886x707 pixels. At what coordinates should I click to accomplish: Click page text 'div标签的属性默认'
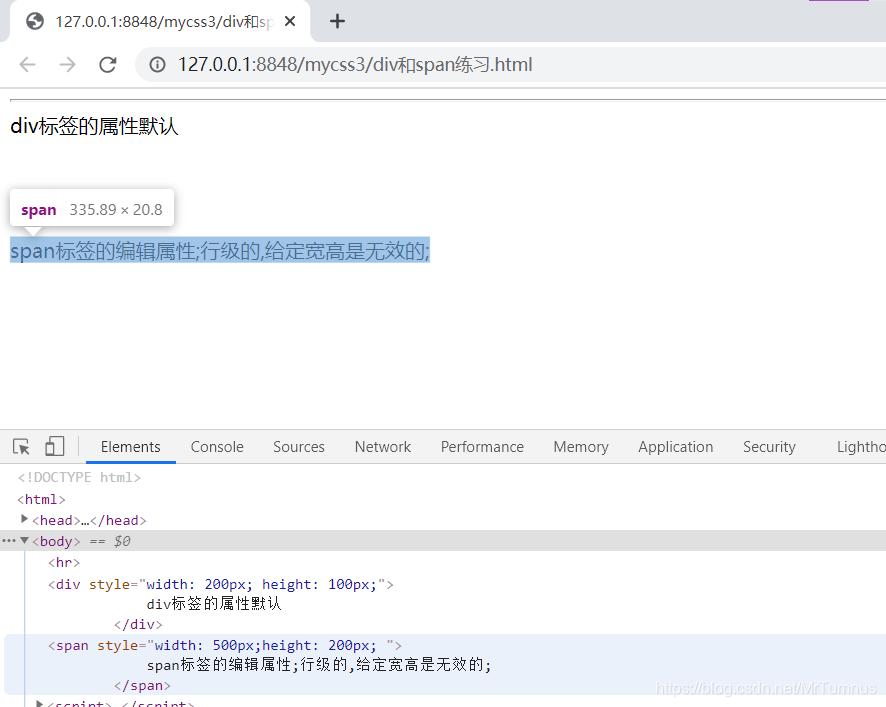94,126
